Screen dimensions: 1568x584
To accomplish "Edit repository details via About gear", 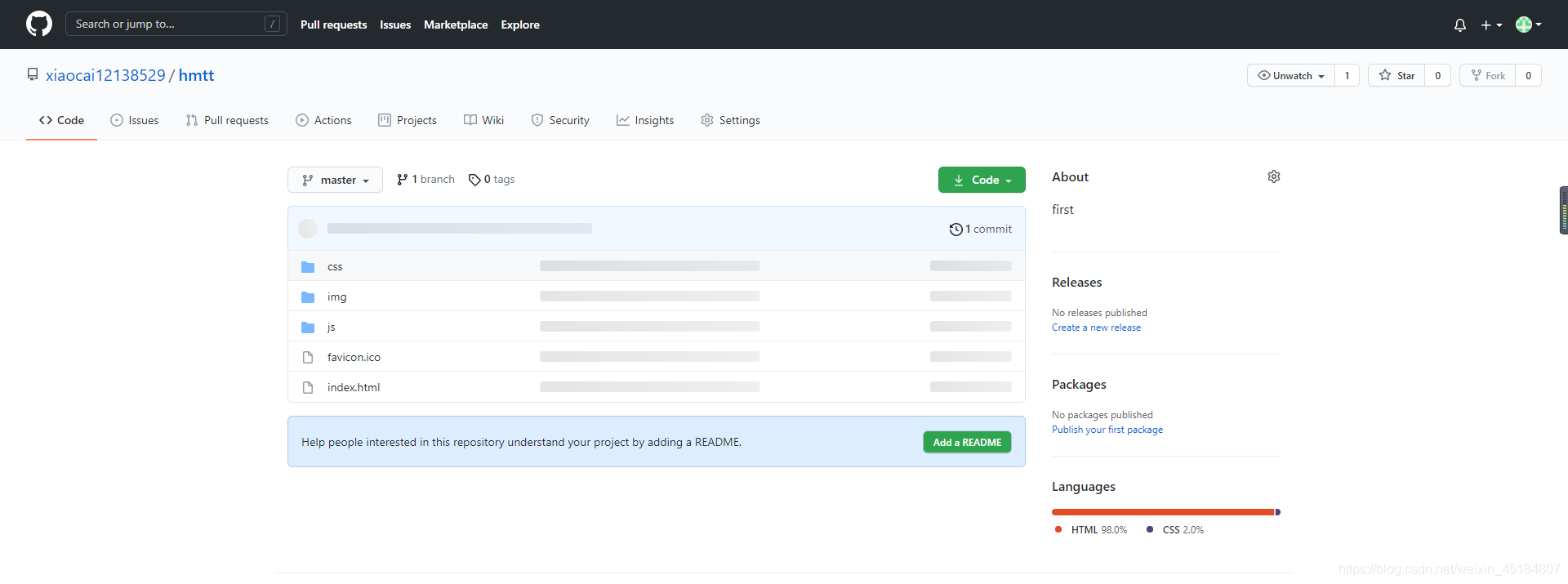I will (x=1274, y=177).
